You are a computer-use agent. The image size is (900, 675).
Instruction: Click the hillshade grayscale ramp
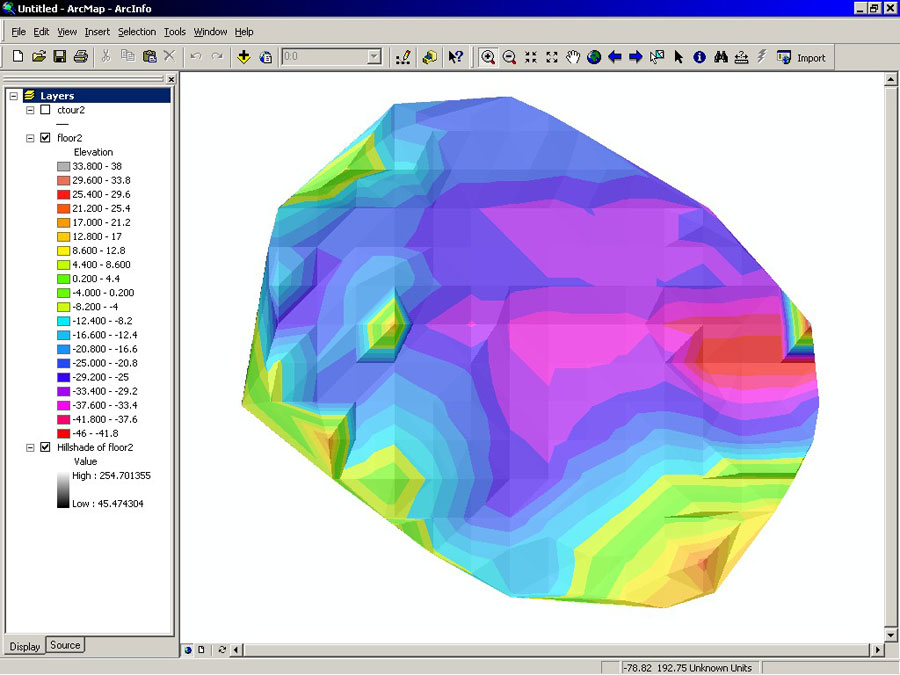point(63,490)
